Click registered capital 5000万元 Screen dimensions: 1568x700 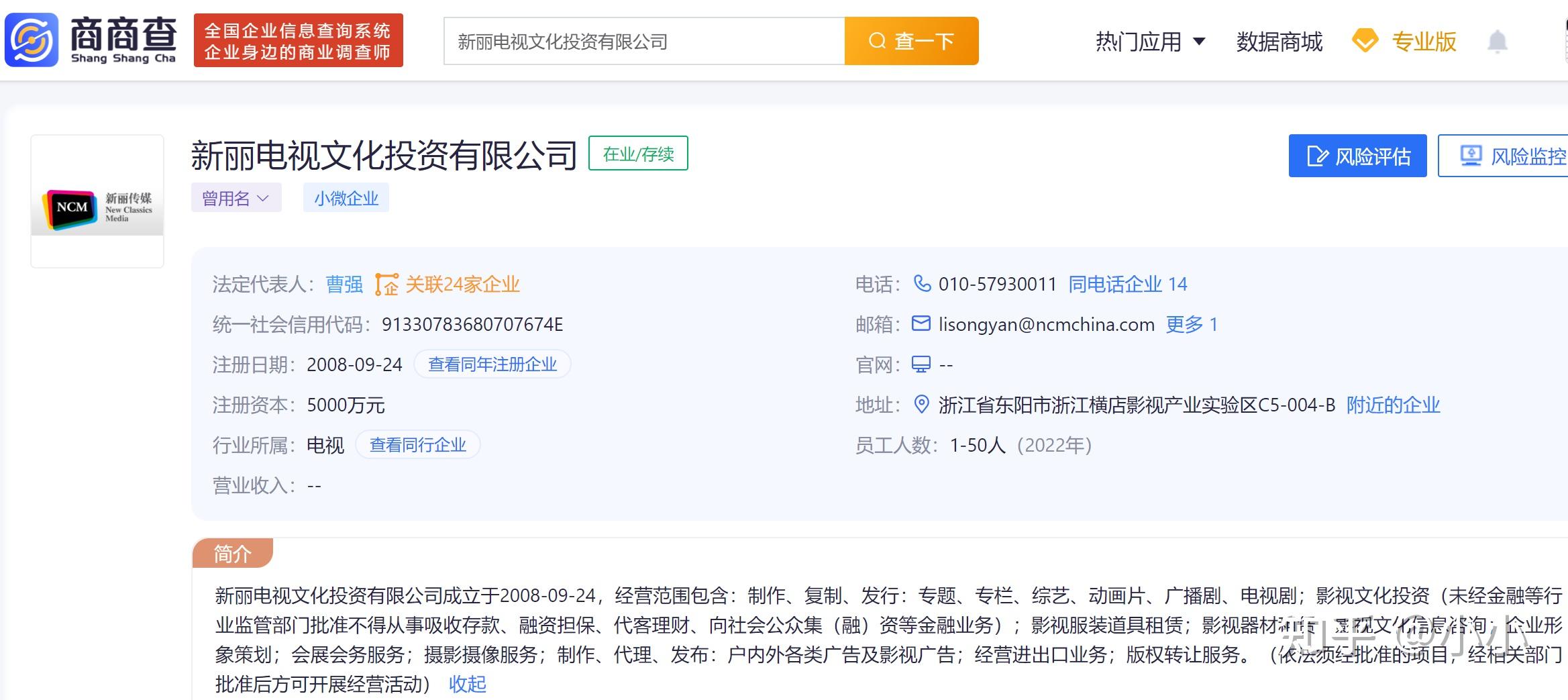click(x=346, y=405)
